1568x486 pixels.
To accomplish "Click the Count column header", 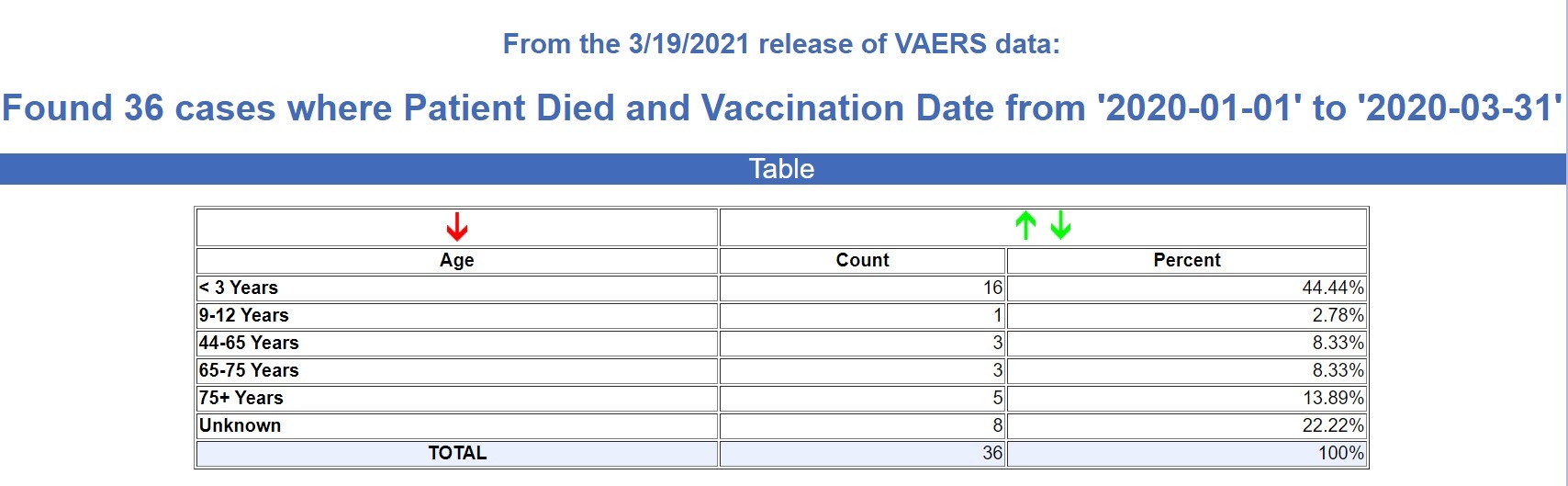I will pyautogui.click(x=862, y=260).
